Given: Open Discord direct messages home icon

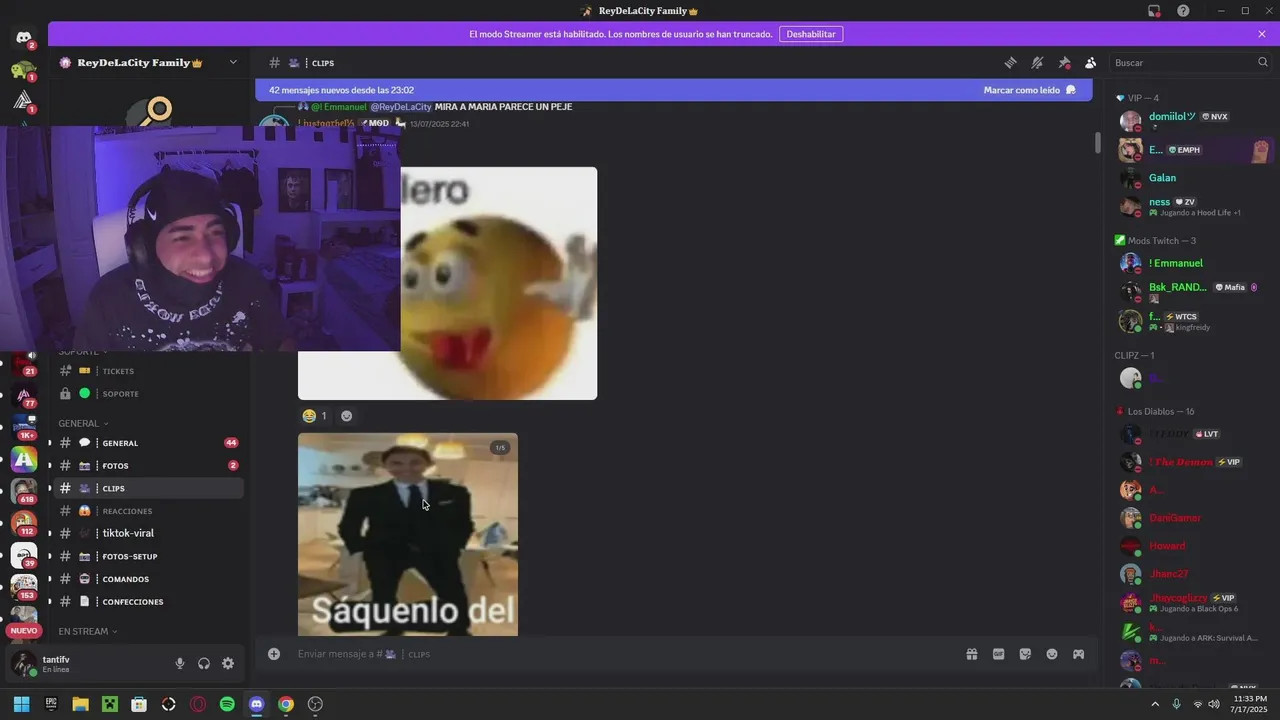Looking at the screenshot, I should point(24,39).
